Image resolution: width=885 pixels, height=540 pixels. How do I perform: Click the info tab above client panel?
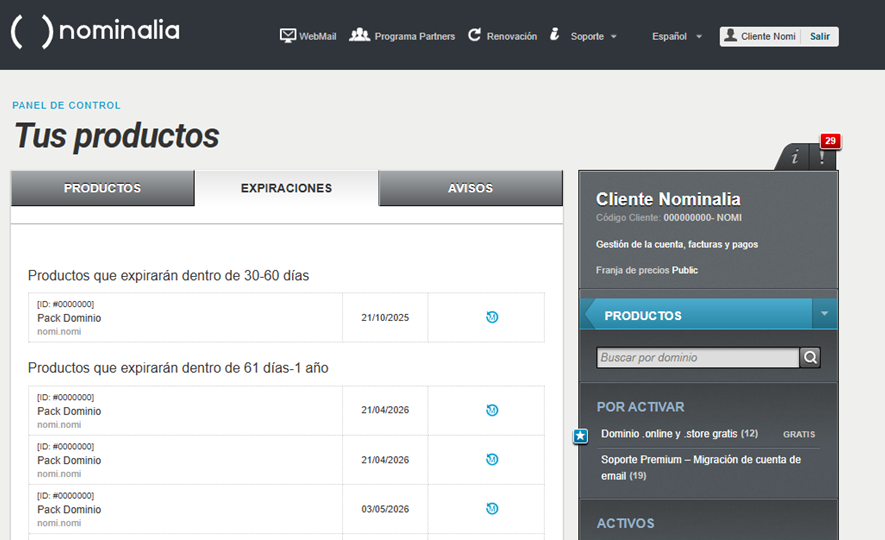click(795, 157)
